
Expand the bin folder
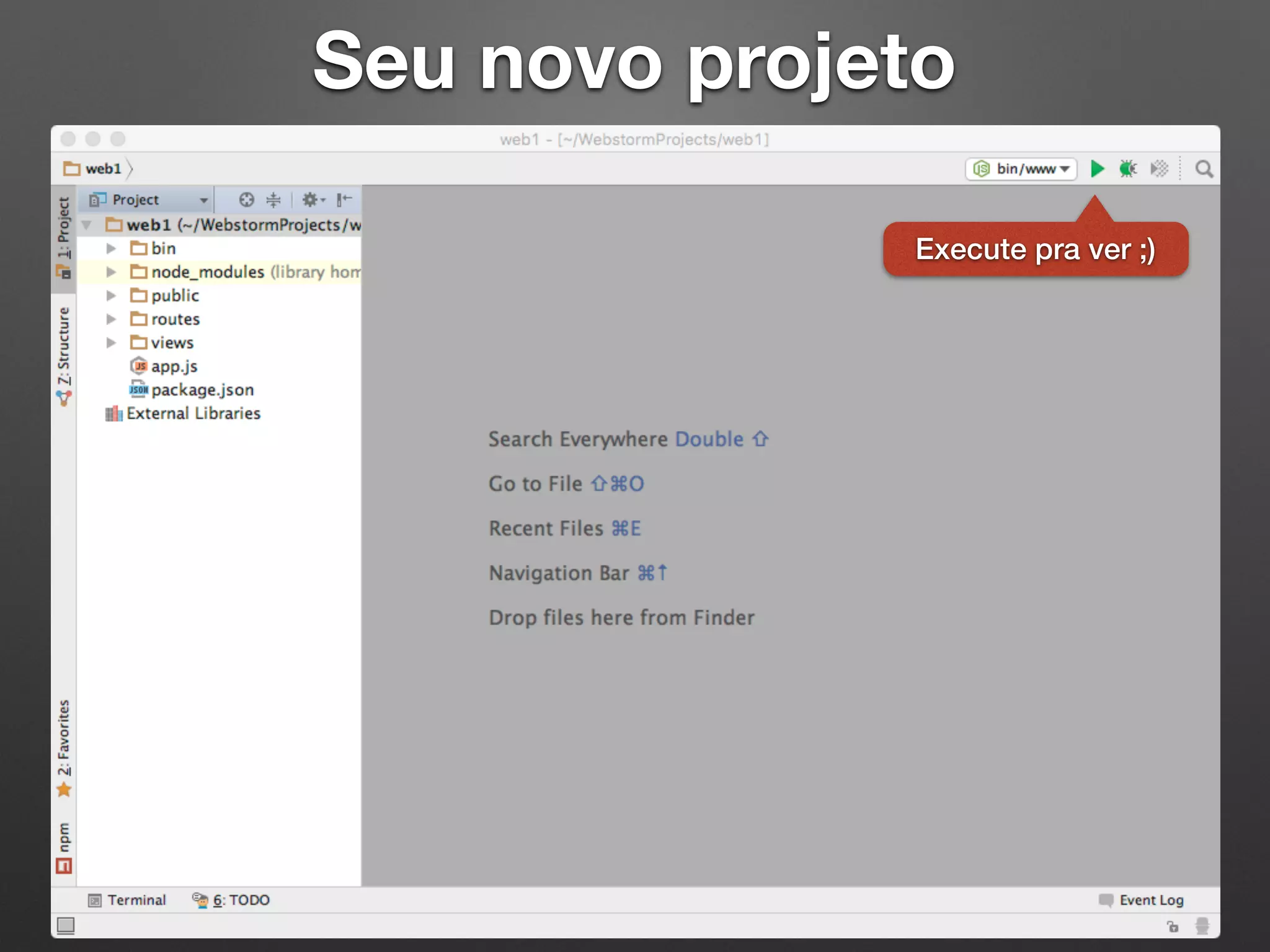pos(111,249)
